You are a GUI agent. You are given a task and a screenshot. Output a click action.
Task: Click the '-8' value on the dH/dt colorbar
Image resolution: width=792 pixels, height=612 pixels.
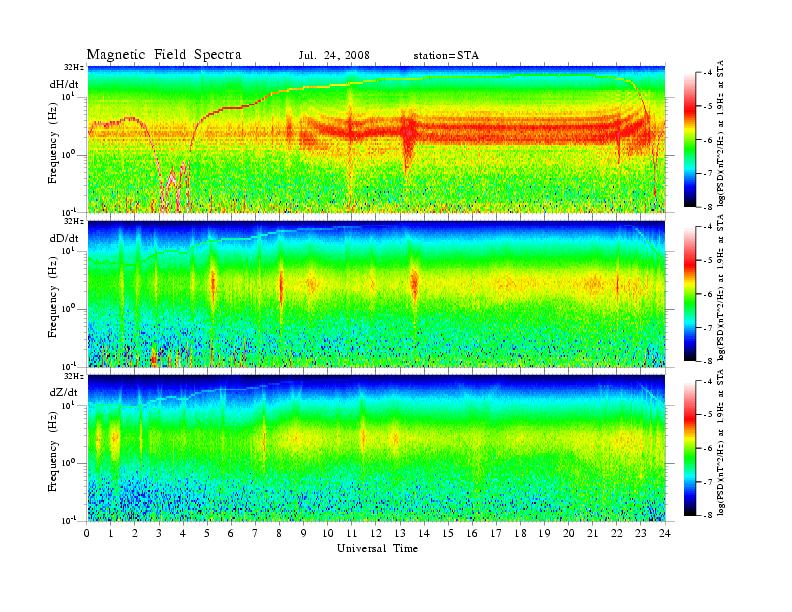coord(708,207)
